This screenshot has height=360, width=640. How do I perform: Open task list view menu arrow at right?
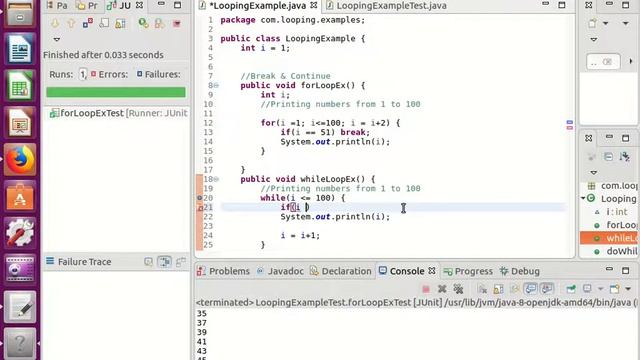click(x=625, y=24)
